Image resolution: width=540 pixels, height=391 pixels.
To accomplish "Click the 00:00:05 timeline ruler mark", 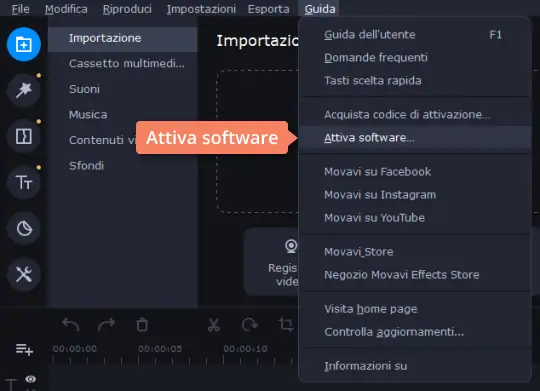I will (160, 349).
